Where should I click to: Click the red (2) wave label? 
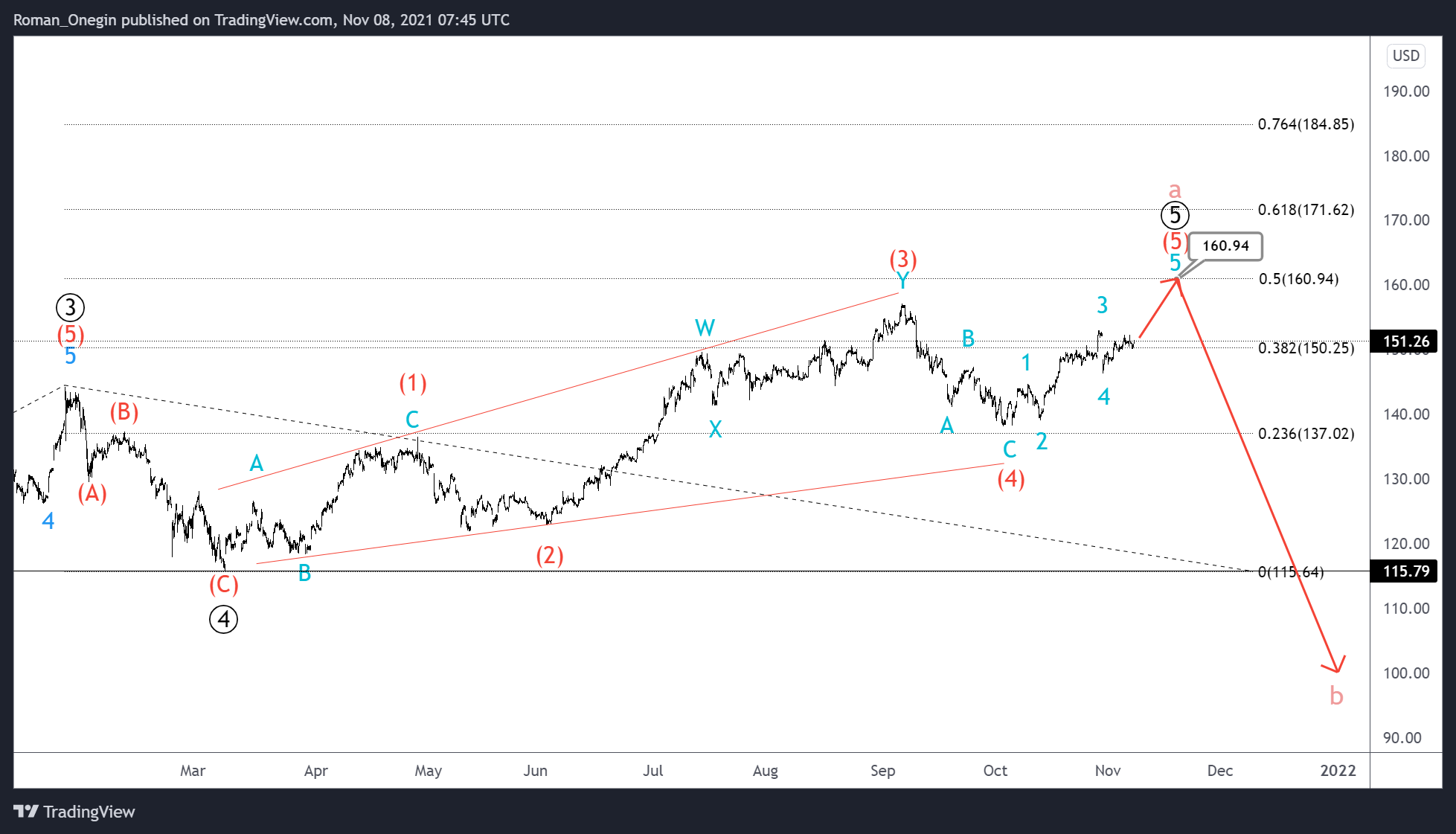tap(550, 556)
